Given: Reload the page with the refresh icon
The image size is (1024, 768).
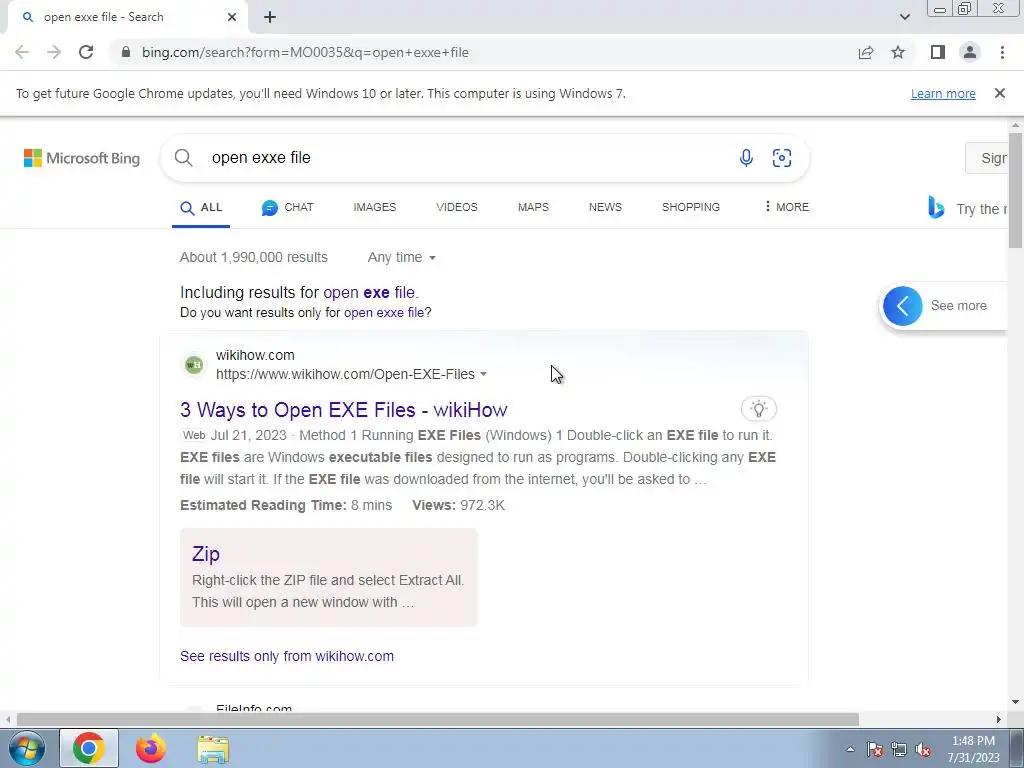Looking at the screenshot, I should point(86,52).
